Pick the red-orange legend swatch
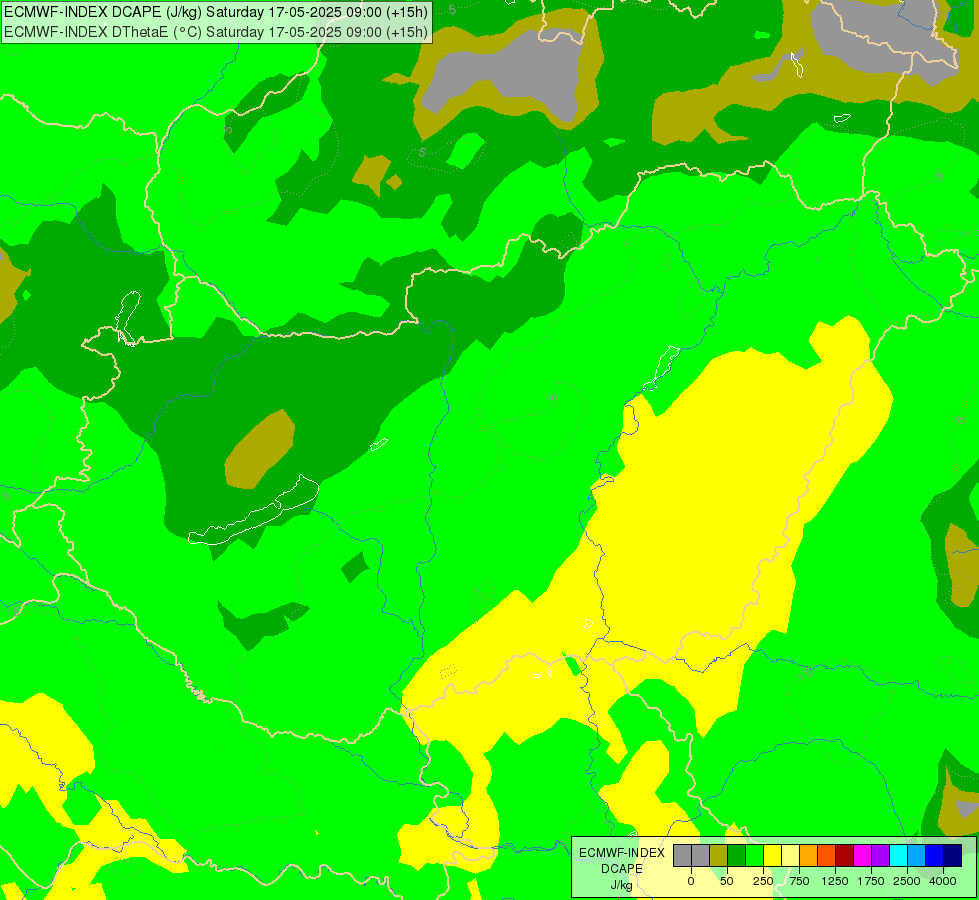979x900 pixels. (827, 856)
